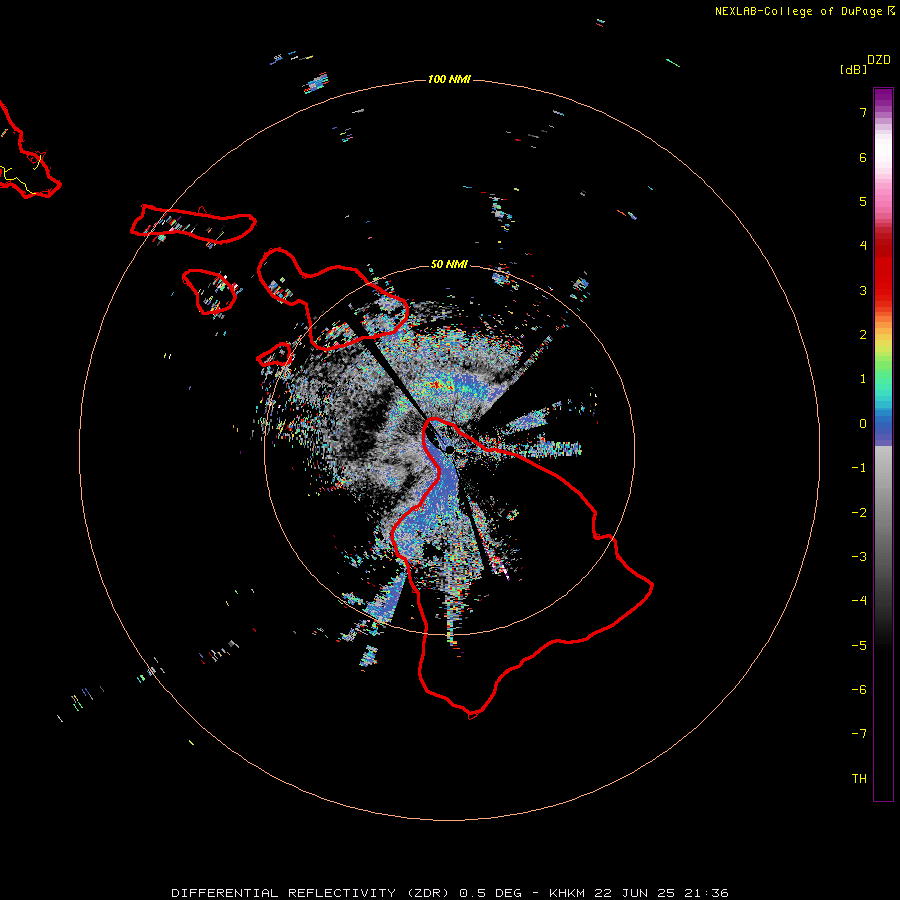
Task: Click the -6 value on the scale
Action: (x=859, y=690)
